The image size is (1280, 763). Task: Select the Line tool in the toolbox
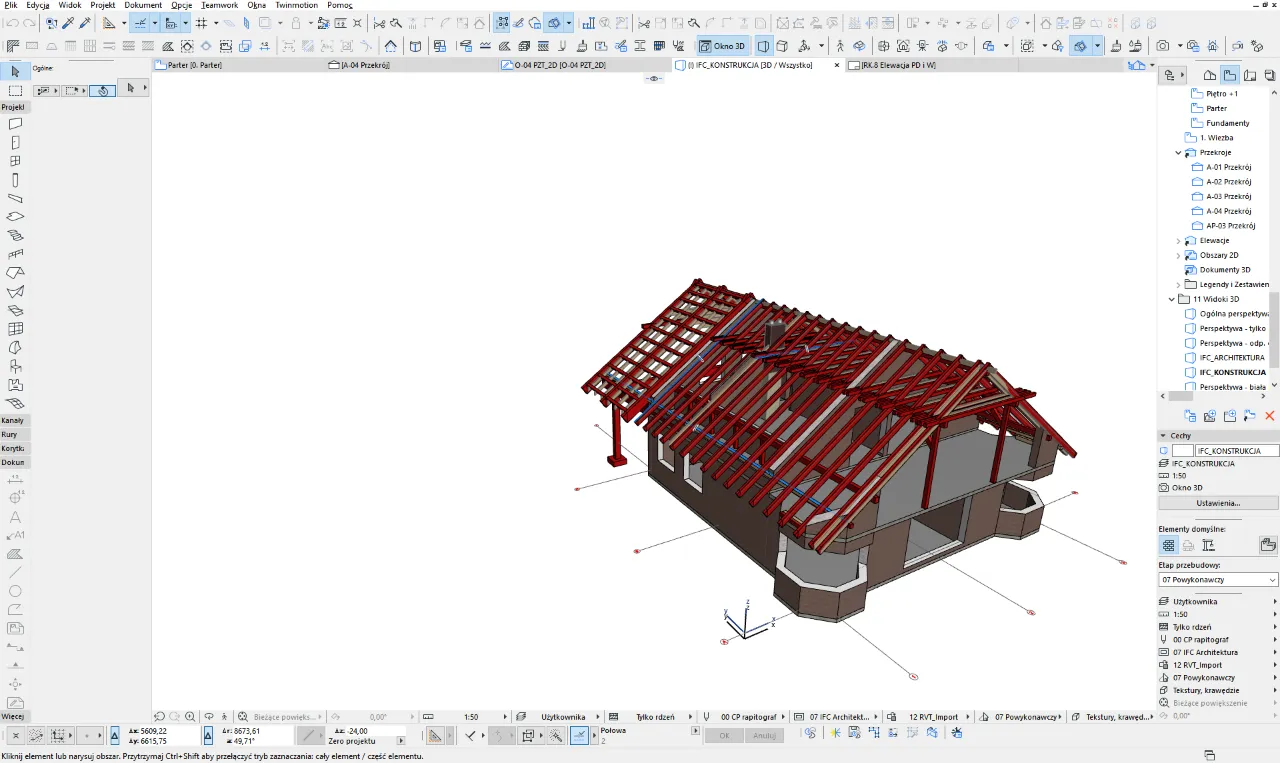(x=15, y=572)
